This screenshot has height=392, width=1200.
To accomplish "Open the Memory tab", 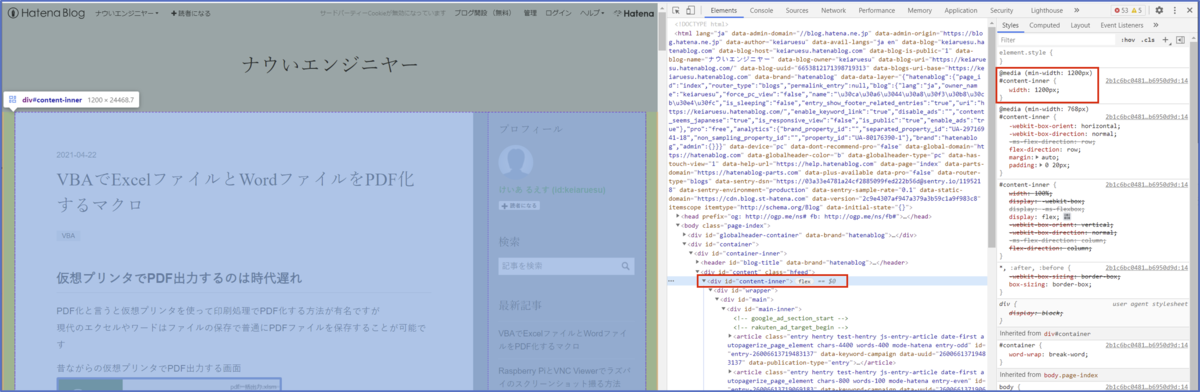I will (x=920, y=10).
